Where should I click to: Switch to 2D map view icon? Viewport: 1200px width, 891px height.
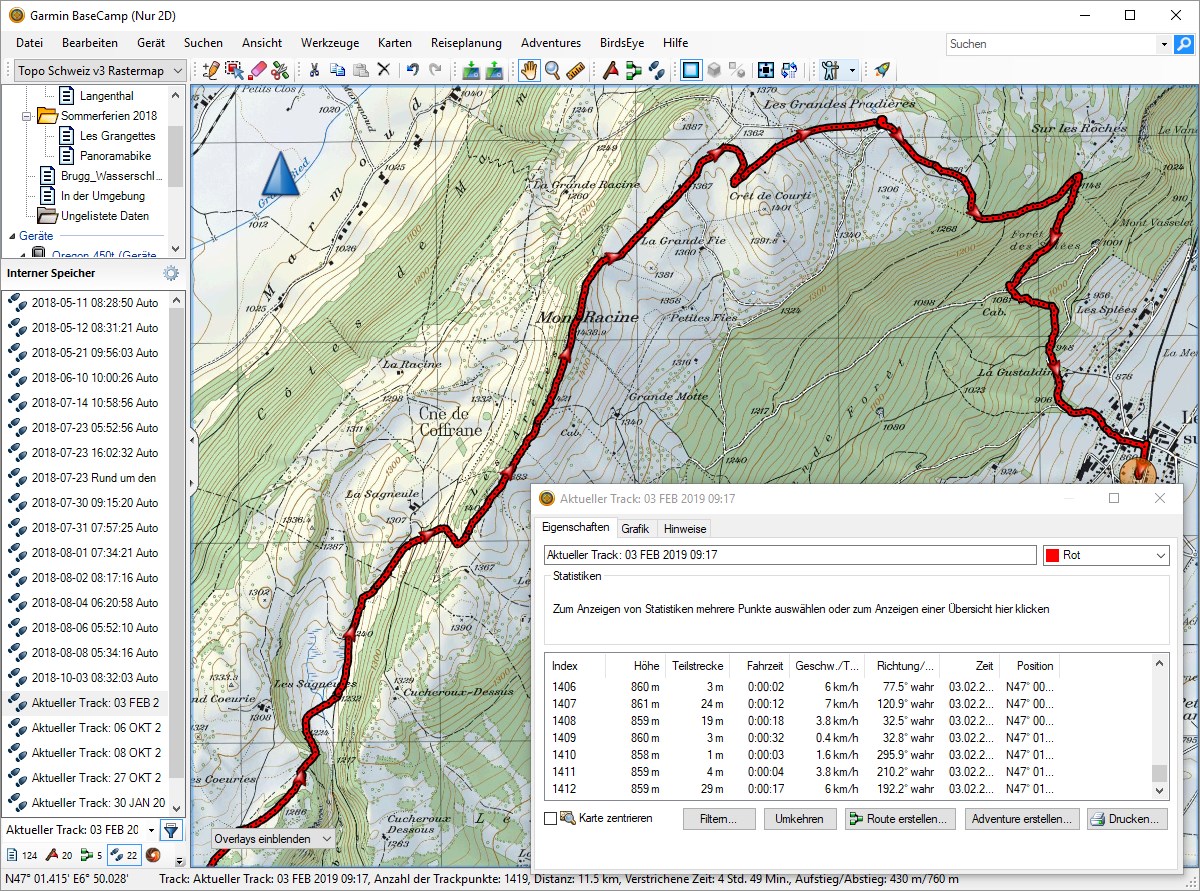(x=691, y=70)
